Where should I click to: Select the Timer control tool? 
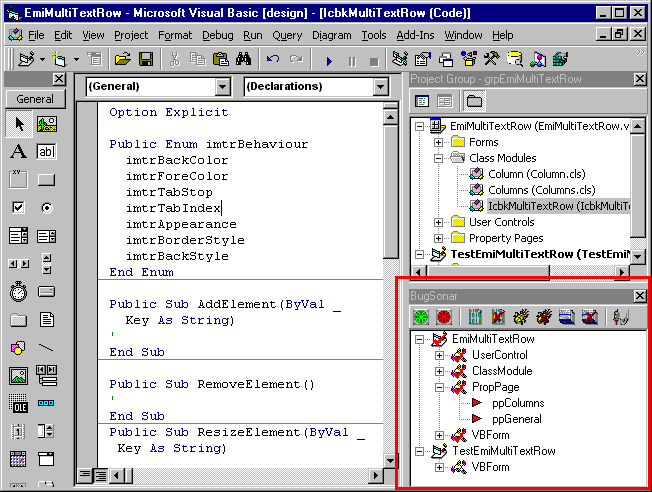(19, 291)
